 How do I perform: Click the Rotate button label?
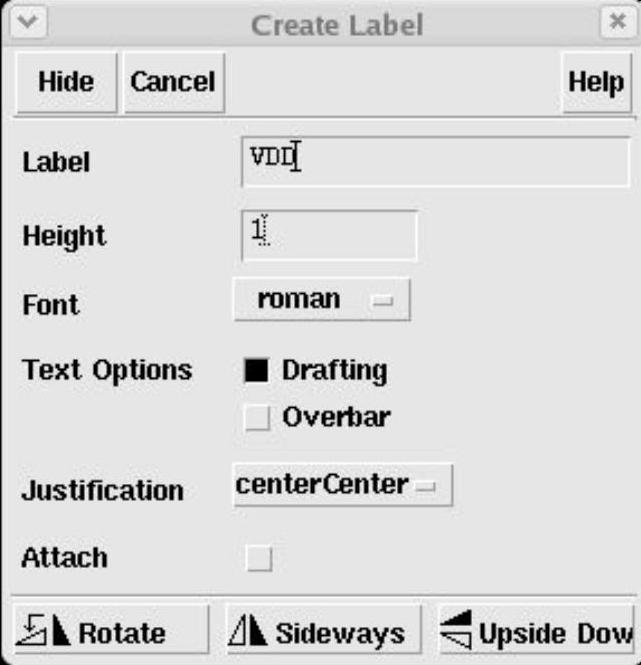click(121, 632)
